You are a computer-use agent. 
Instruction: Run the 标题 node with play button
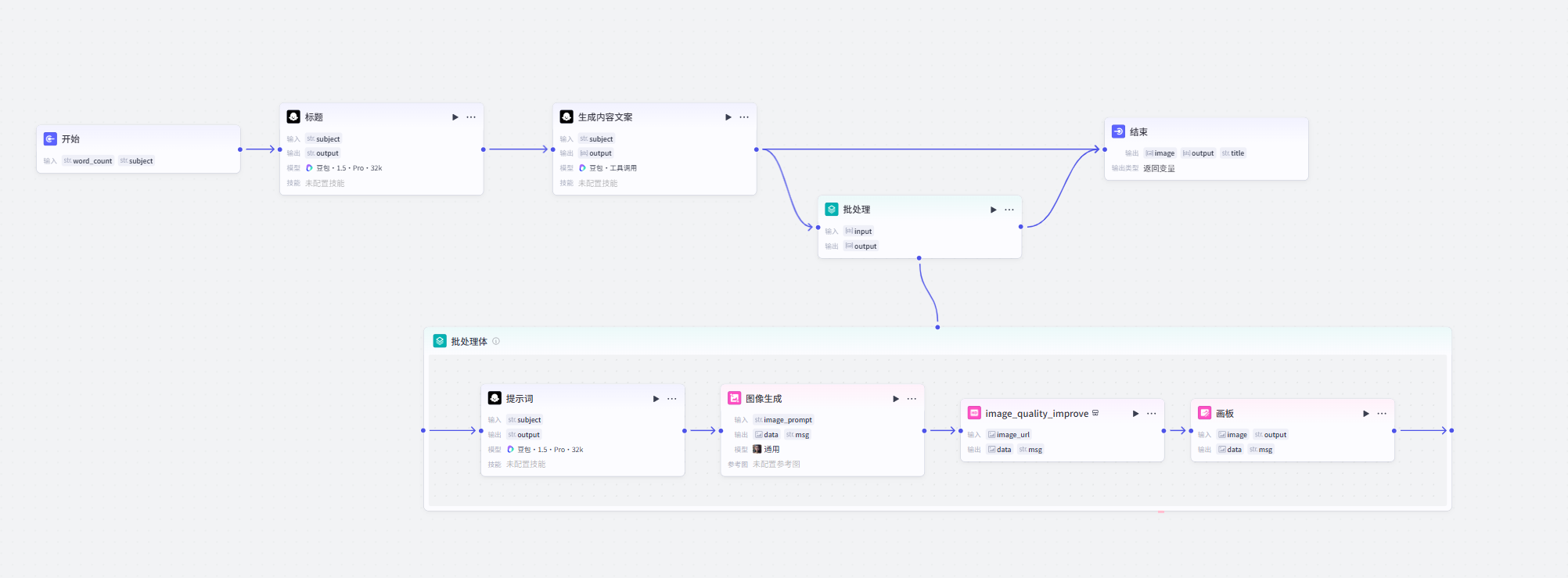click(x=455, y=117)
